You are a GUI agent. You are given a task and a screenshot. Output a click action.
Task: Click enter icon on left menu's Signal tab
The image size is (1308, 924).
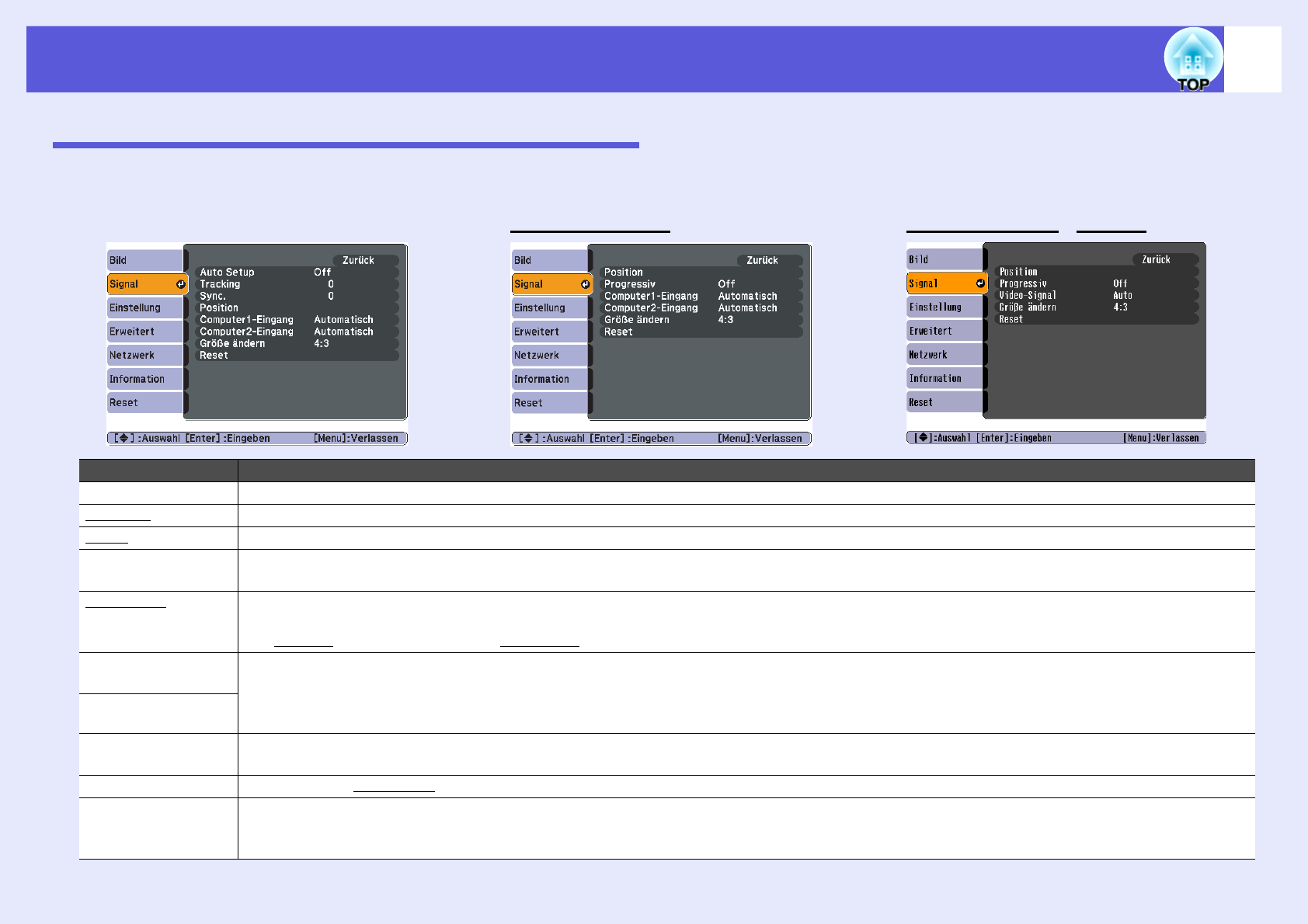[180, 284]
